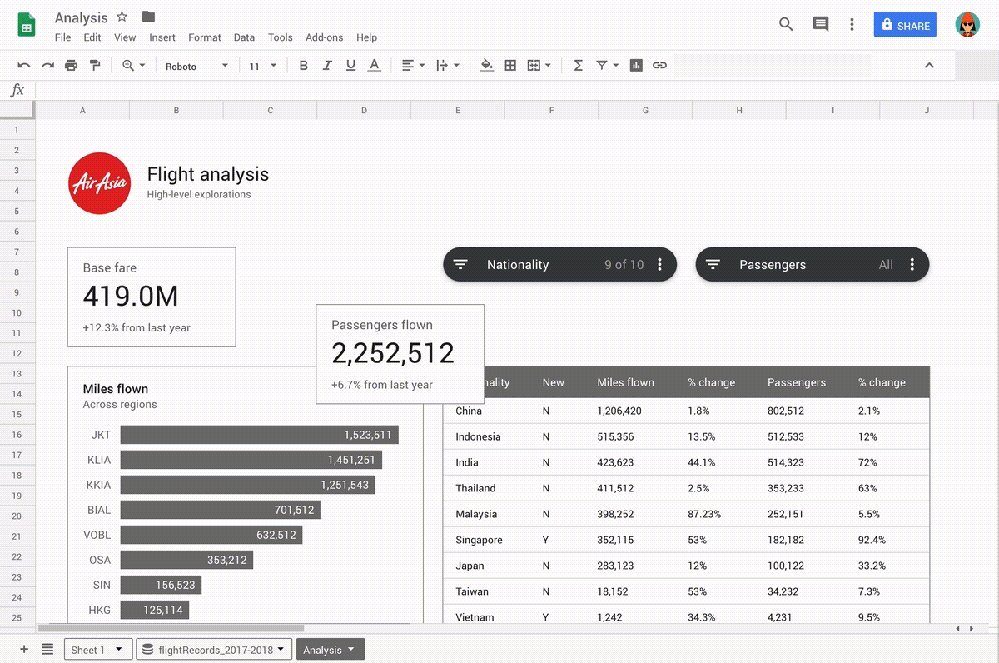
Task: Expand the Sheet 1 tab menu
Action: (117, 648)
